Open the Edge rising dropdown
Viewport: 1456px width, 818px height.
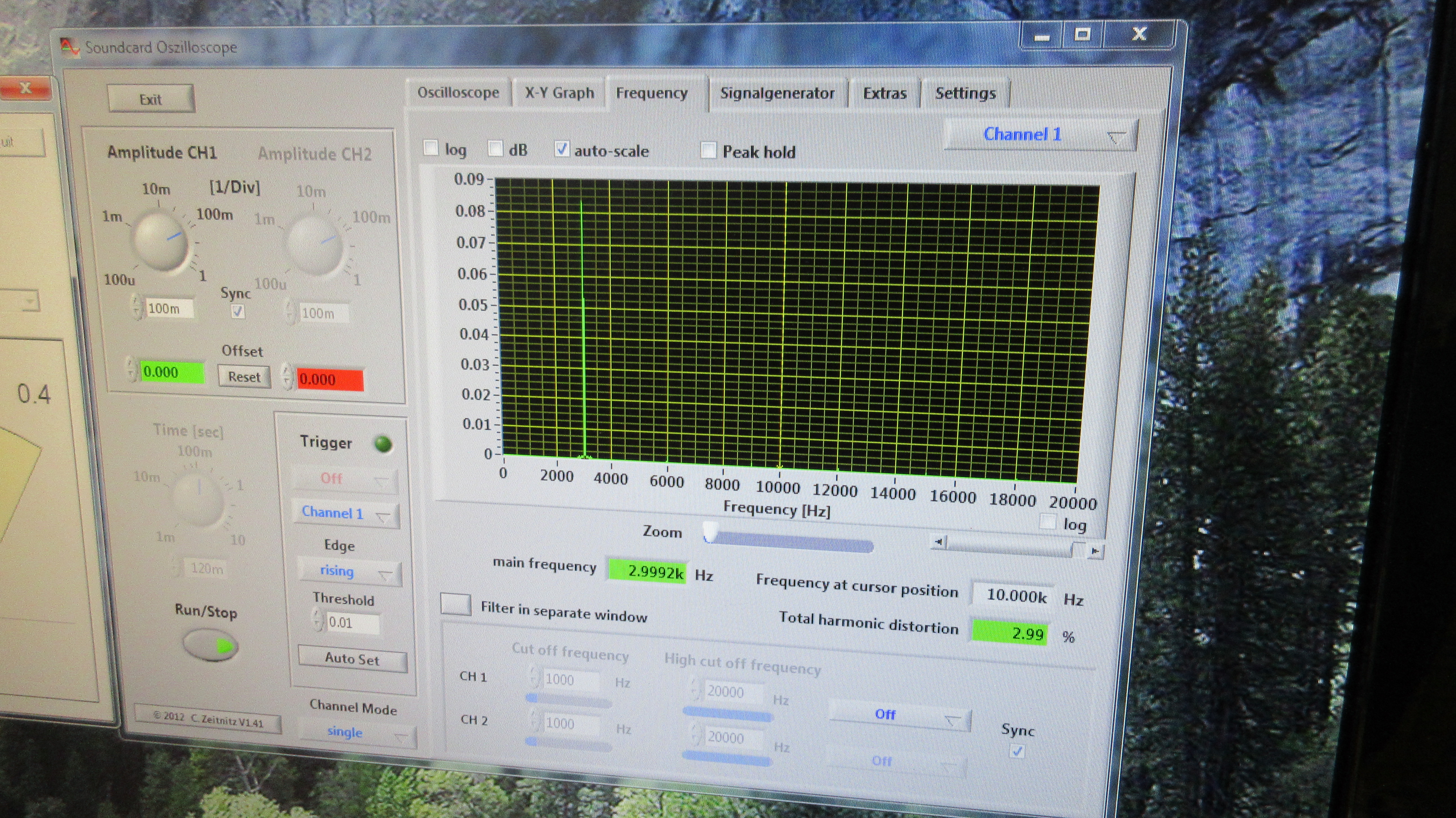[x=349, y=572]
